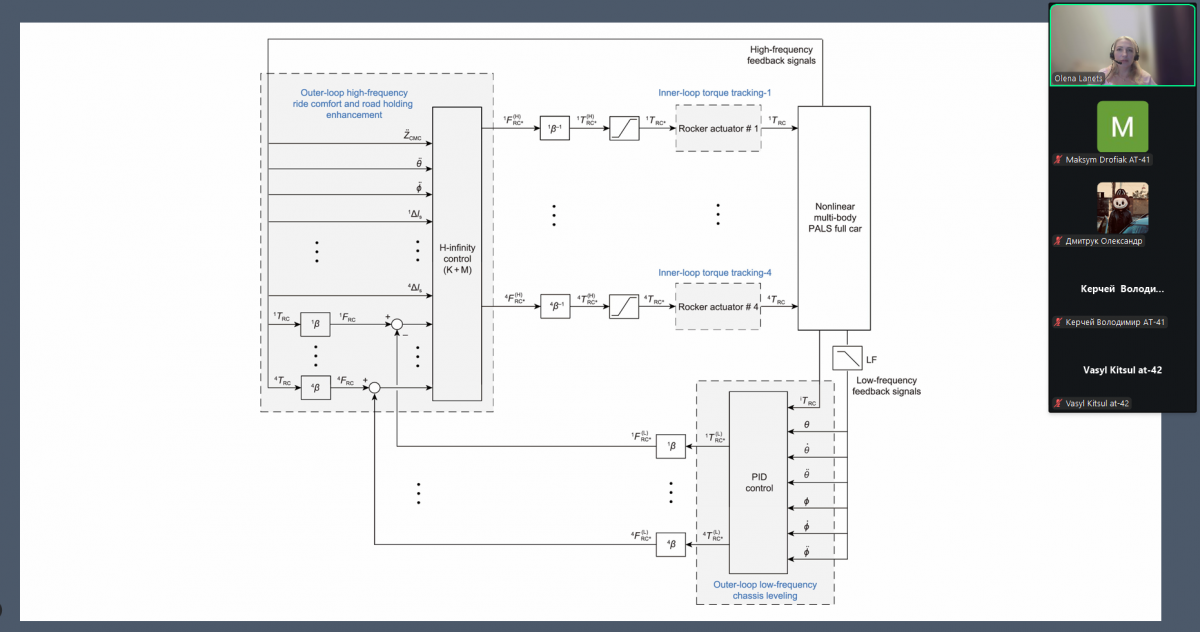The width and height of the screenshot is (1200, 632).
Task: Click the Керчей Володи... participant tile name
Action: pyautogui.click(x=1122, y=289)
